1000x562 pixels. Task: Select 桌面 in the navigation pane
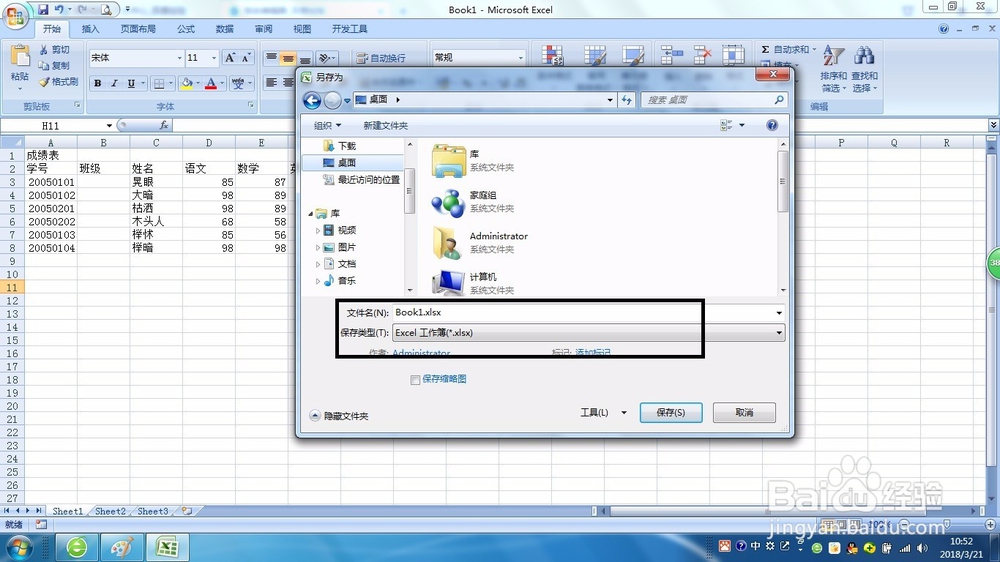(x=353, y=163)
